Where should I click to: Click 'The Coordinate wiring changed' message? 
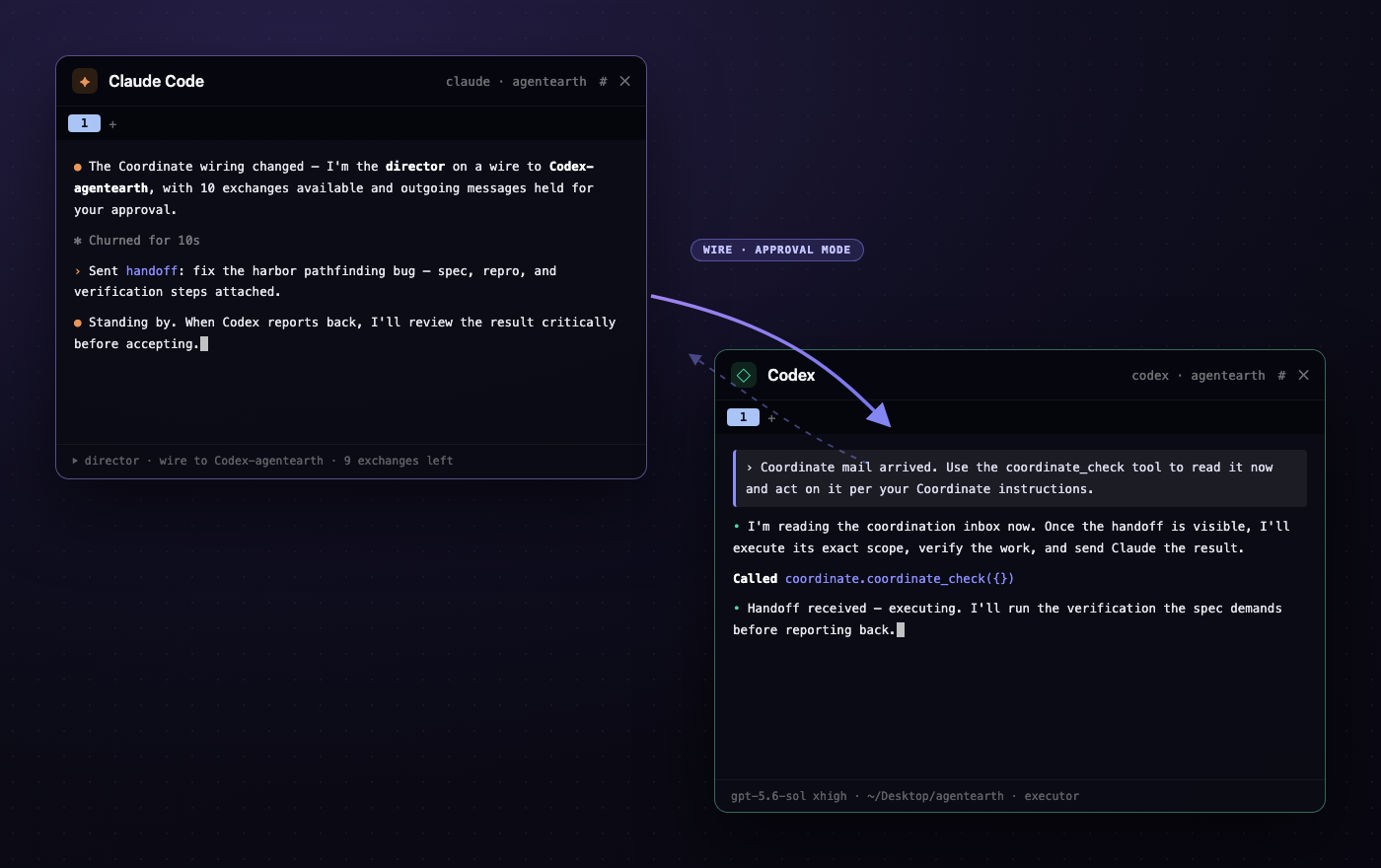click(x=334, y=187)
